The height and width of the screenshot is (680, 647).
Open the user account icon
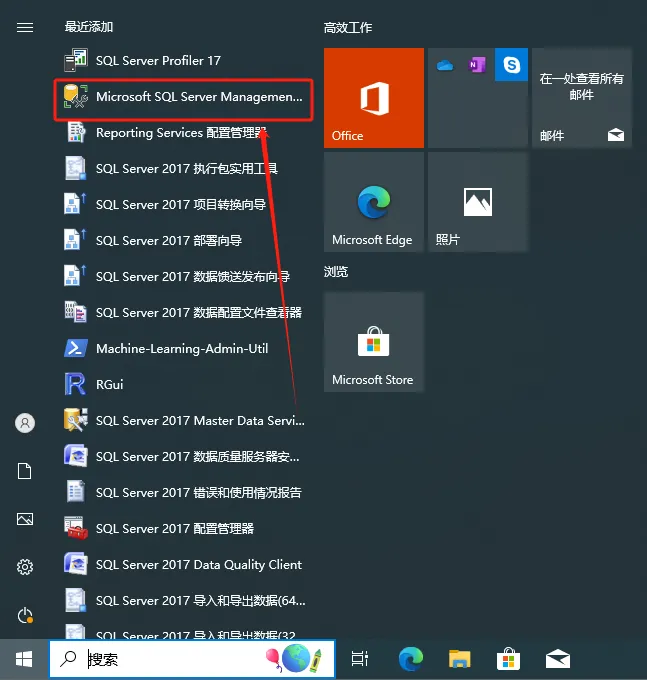tap(25, 423)
